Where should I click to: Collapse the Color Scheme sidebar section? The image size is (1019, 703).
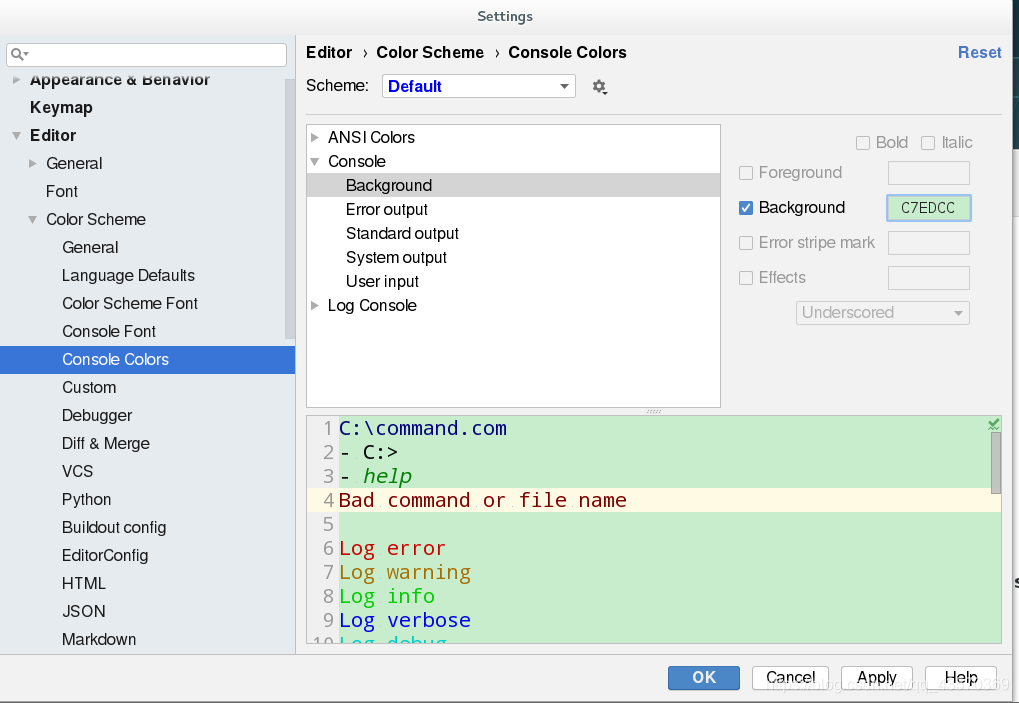pos(33,220)
